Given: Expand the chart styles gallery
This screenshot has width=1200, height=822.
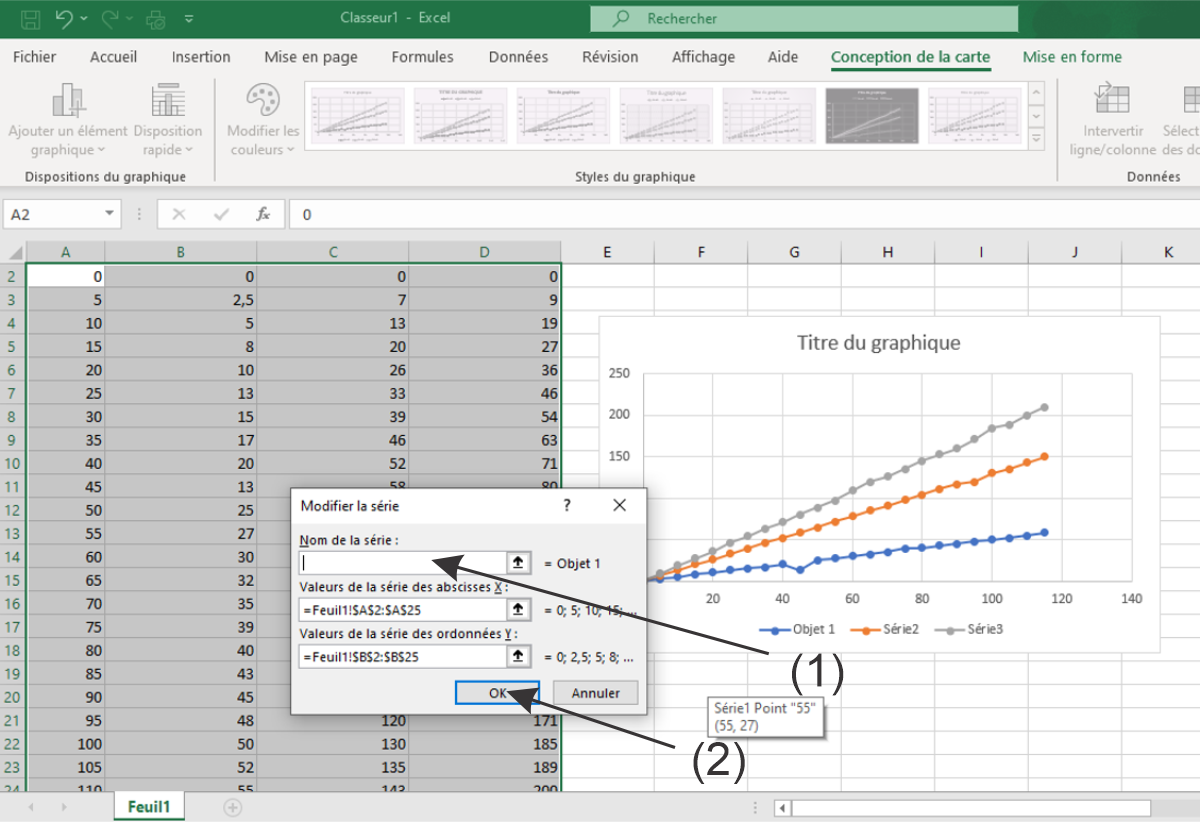Looking at the screenshot, I should (1036, 139).
